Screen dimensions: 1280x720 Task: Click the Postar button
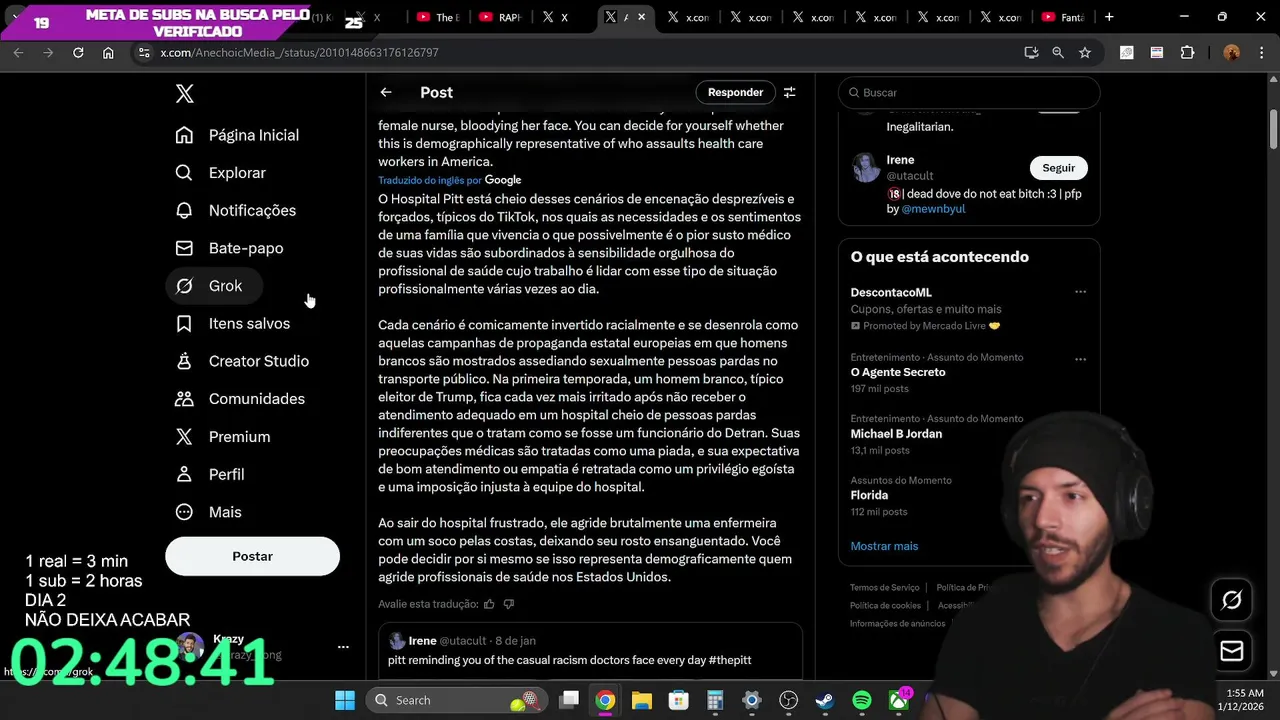252,556
